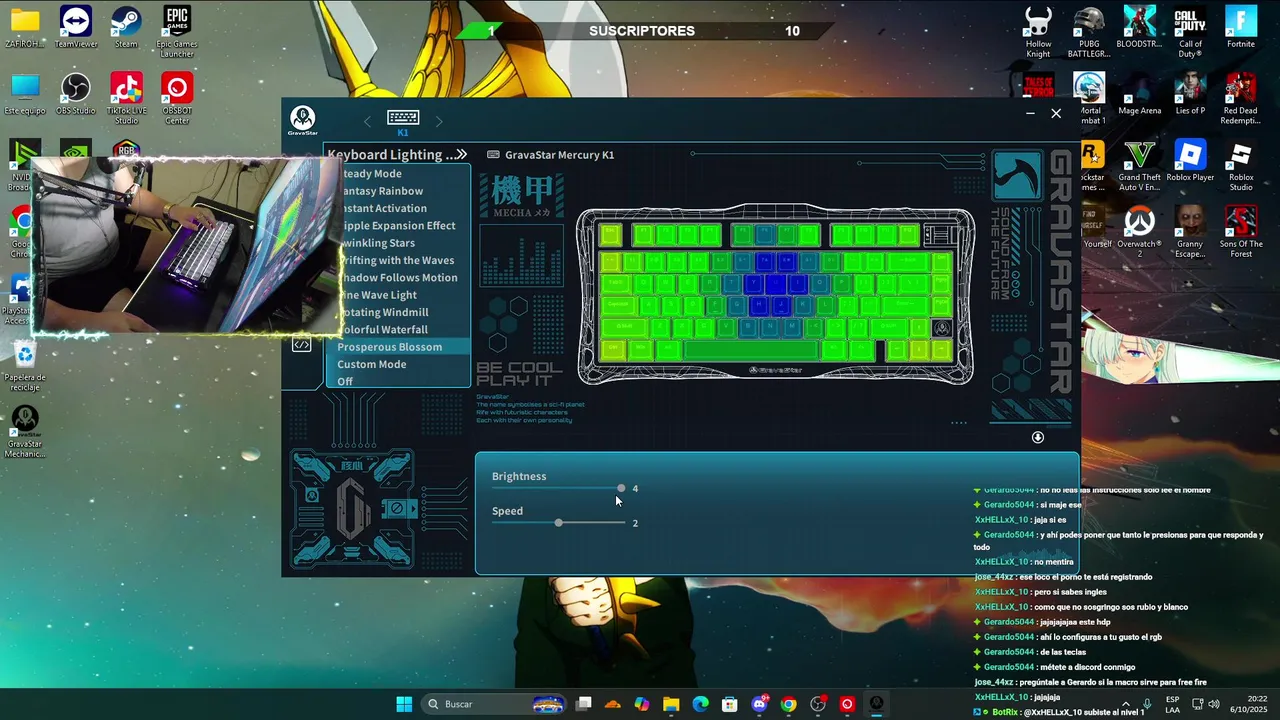Open TeamViewer desktop shortcut

pos(75,28)
